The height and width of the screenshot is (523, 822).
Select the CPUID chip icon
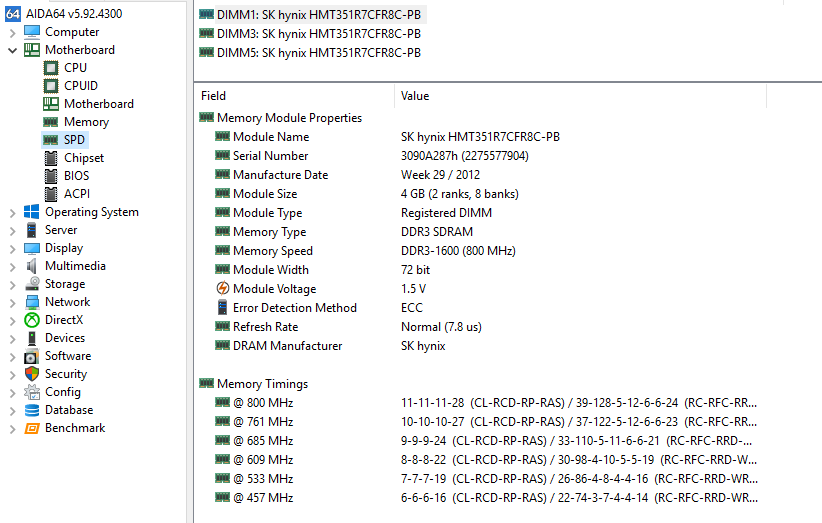point(51,85)
